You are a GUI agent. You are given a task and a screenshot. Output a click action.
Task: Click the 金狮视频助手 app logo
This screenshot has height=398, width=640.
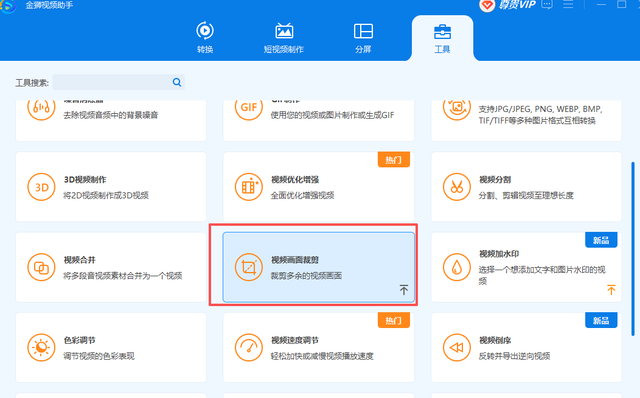[8, 6]
